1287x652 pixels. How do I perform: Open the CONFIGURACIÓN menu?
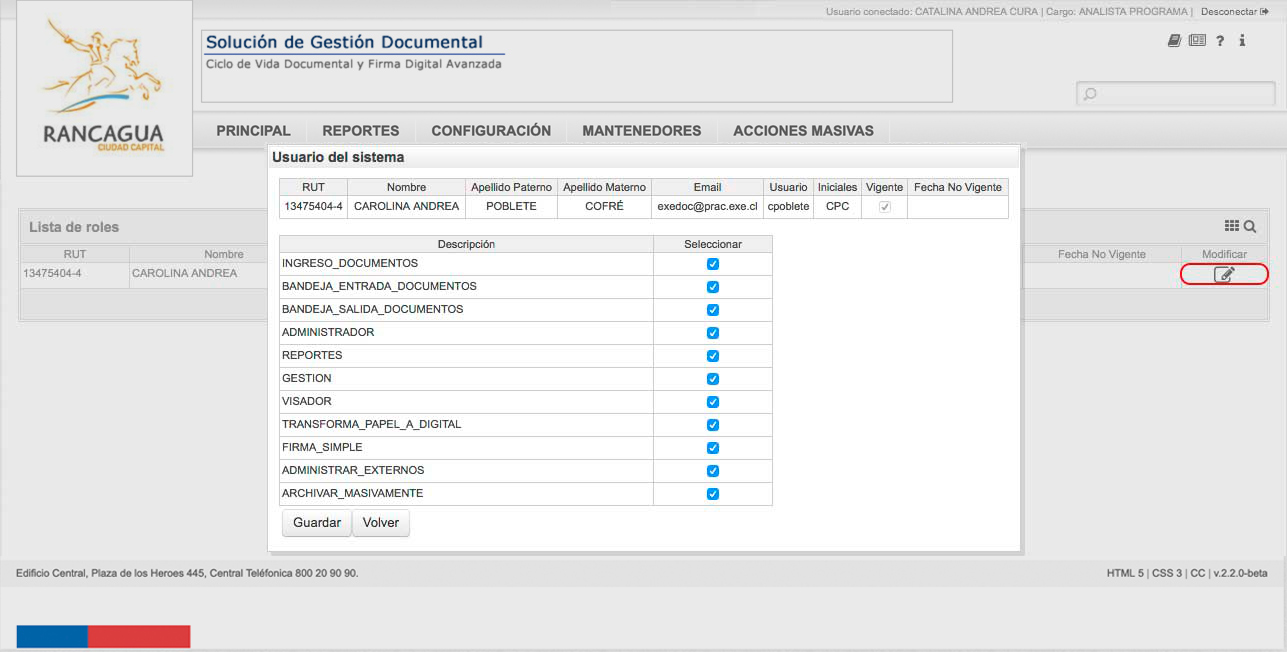click(x=491, y=131)
